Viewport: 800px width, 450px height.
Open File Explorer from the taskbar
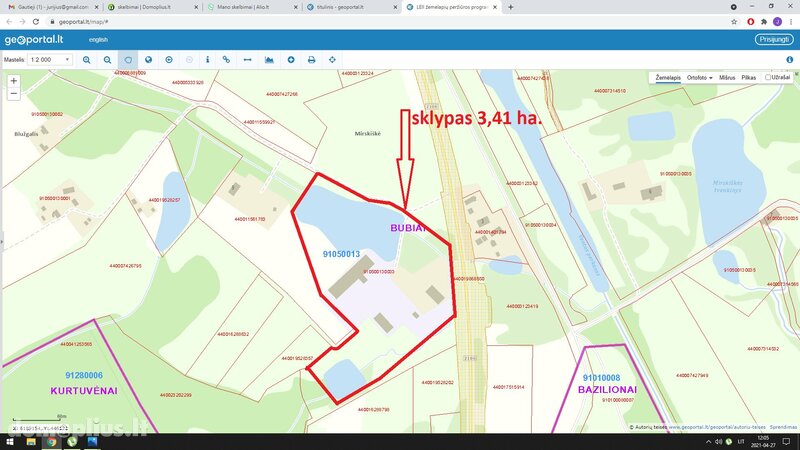(31, 441)
